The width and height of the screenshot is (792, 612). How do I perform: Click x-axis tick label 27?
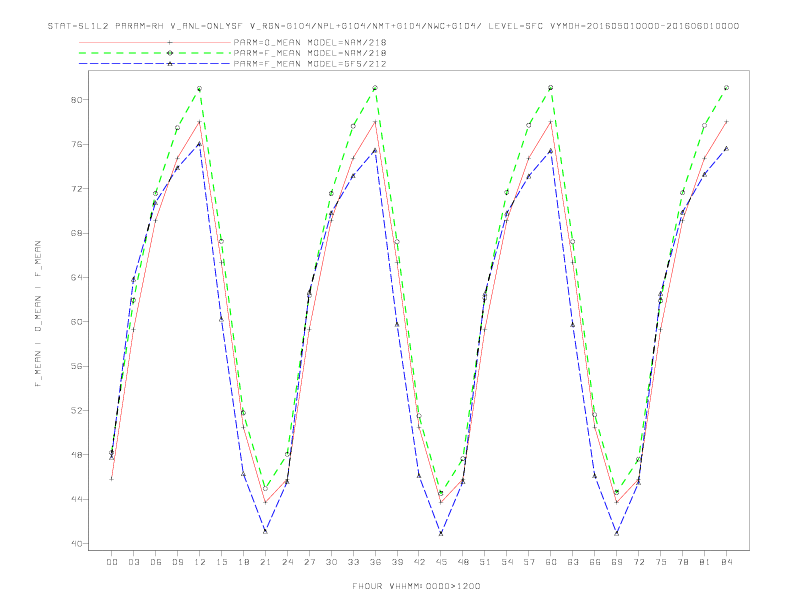(309, 562)
